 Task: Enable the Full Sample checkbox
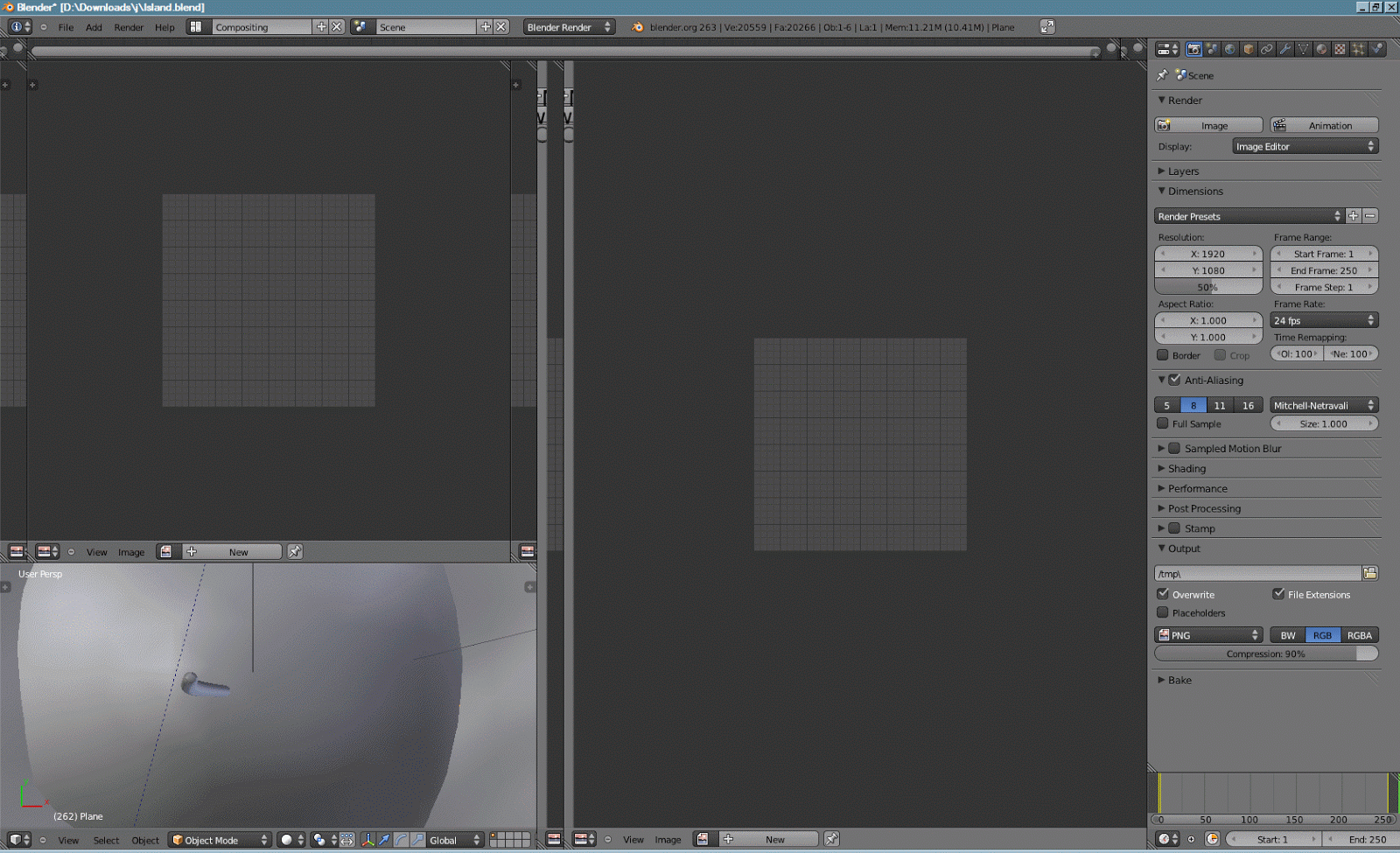[1163, 423]
